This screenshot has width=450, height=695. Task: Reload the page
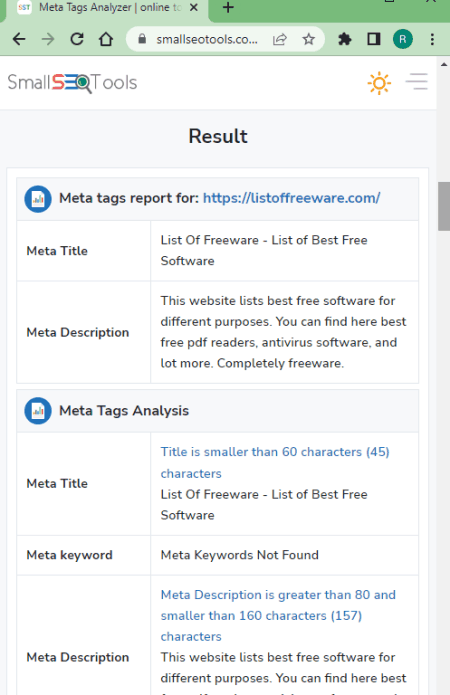77,39
